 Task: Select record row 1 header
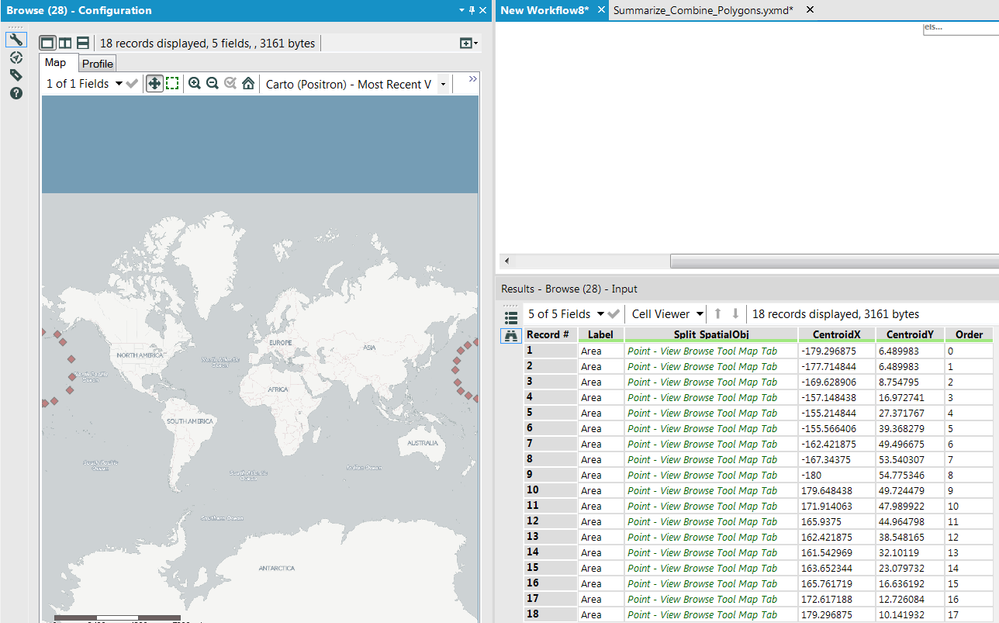[x=550, y=350]
